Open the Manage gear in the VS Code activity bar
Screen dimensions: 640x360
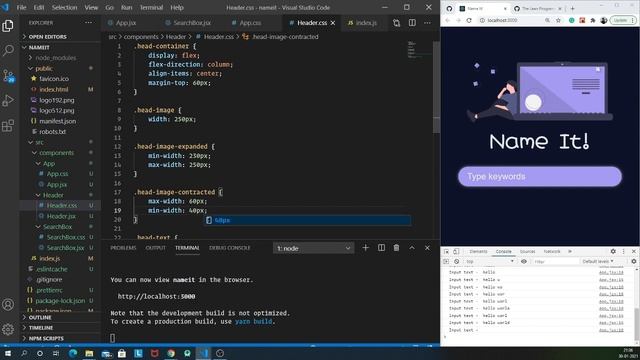click(x=8, y=329)
